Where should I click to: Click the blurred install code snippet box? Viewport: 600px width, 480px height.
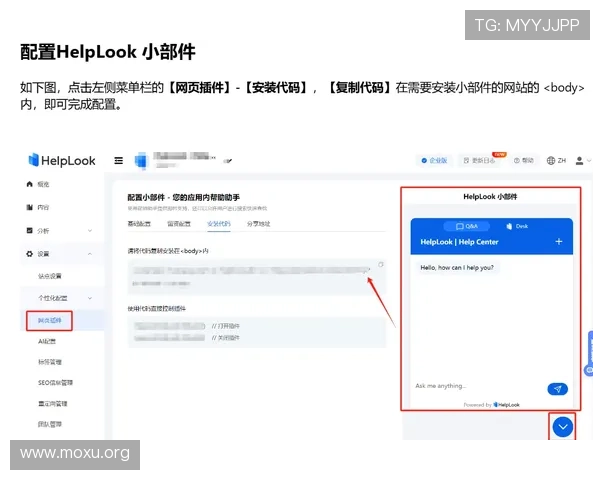coord(257,276)
